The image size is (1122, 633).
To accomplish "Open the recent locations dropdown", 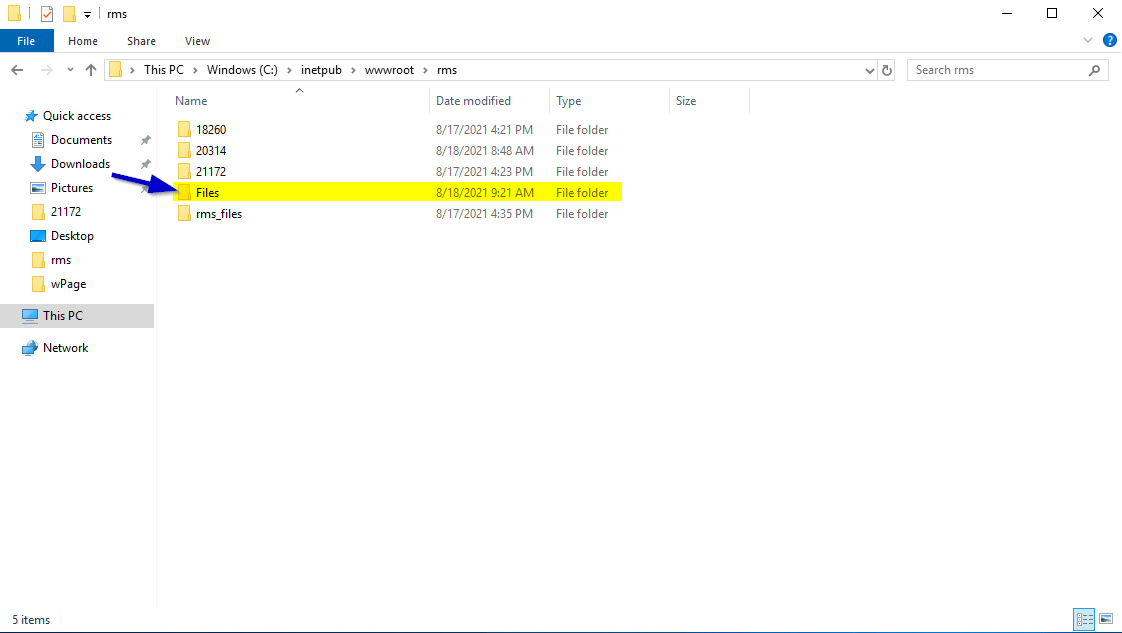I will pyautogui.click(x=70, y=70).
